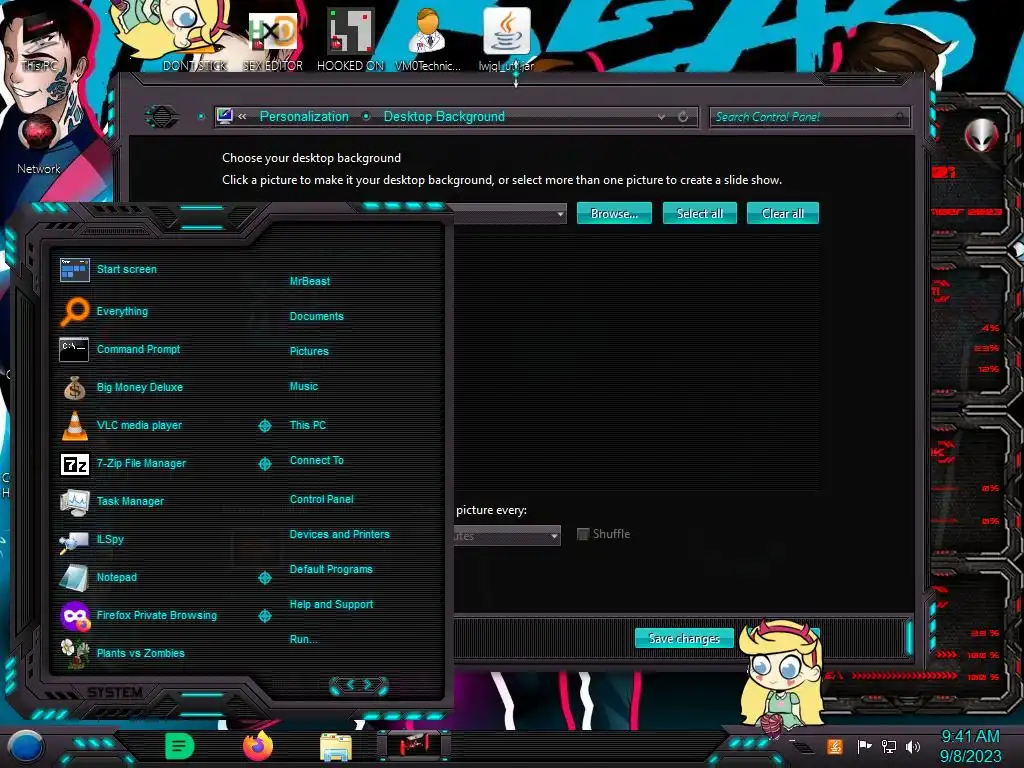Toggle the Shuffle checkbox
The image size is (1024, 768).
tap(583, 534)
